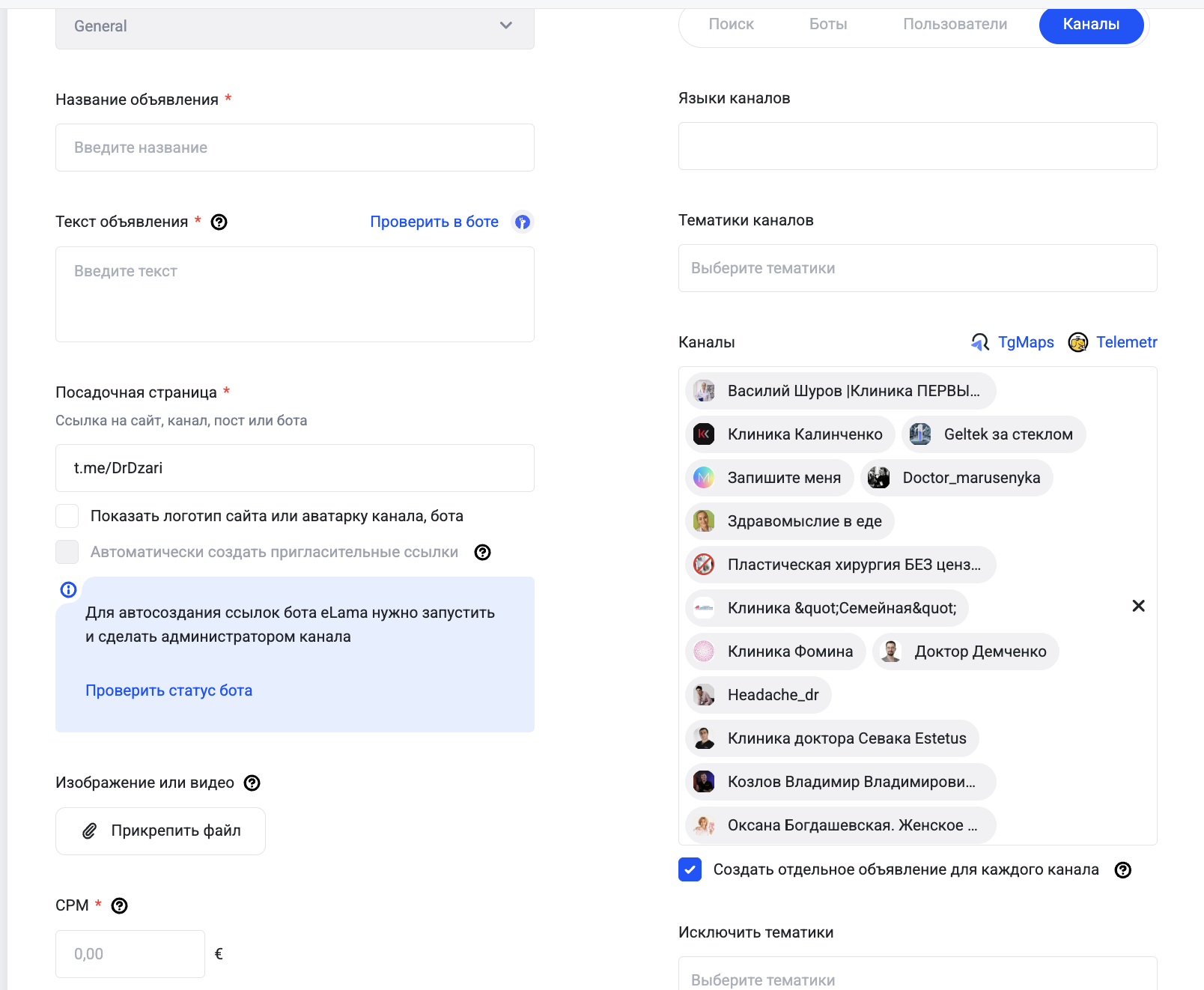This screenshot has height=990, width=1204.
Task: Click the TgMaps logo icon
Action: pyautogui.click(x=980, y=342)
